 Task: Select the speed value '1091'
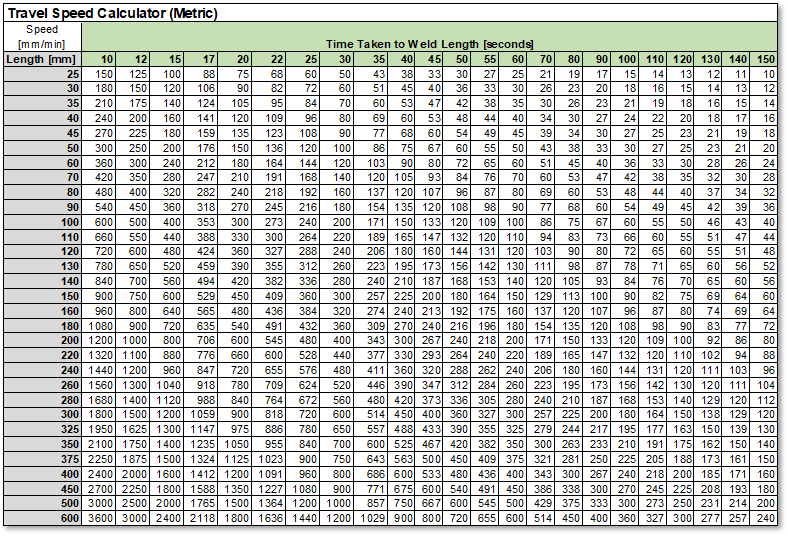(271, 474)
